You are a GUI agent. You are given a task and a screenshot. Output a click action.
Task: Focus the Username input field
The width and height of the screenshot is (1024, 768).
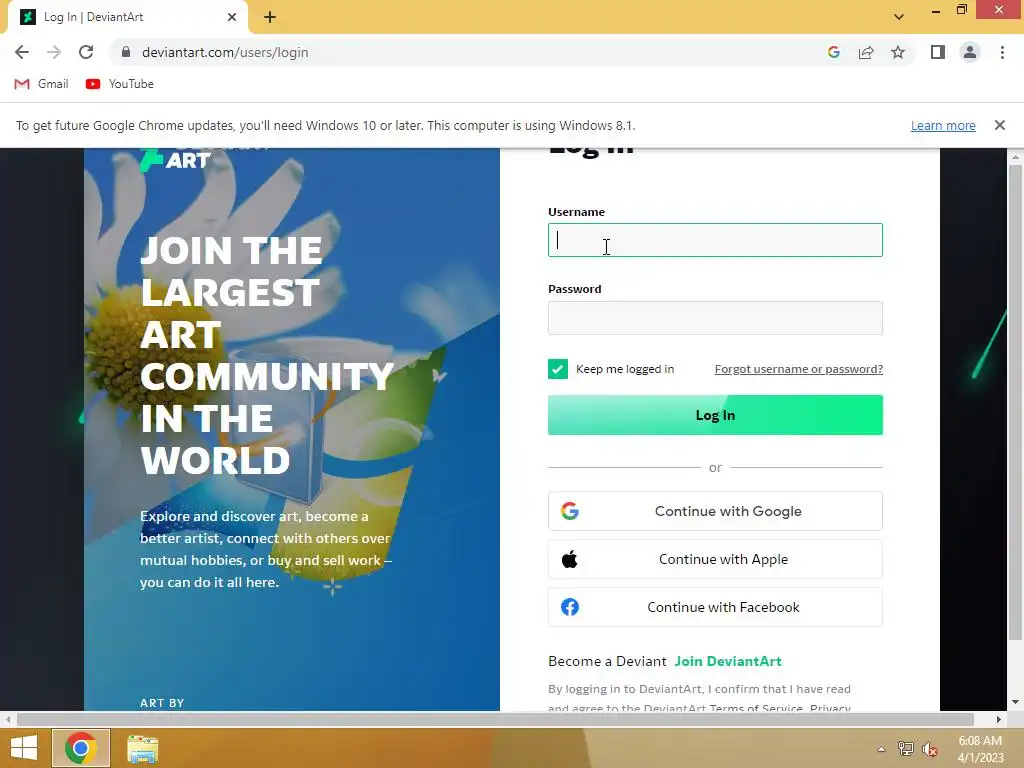pos(715,240)
